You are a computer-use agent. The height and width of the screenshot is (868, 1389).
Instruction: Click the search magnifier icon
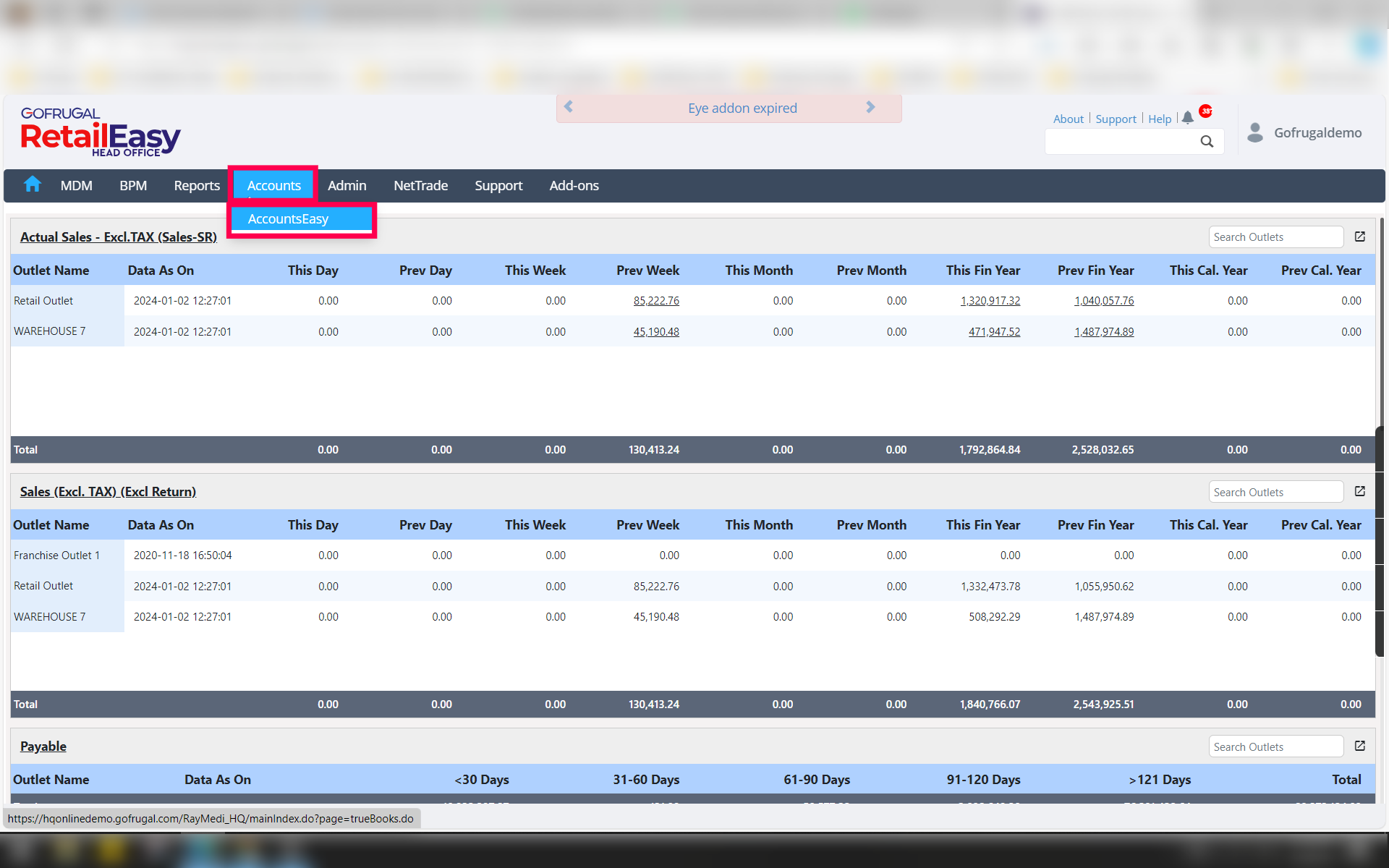click(1207, 142)
